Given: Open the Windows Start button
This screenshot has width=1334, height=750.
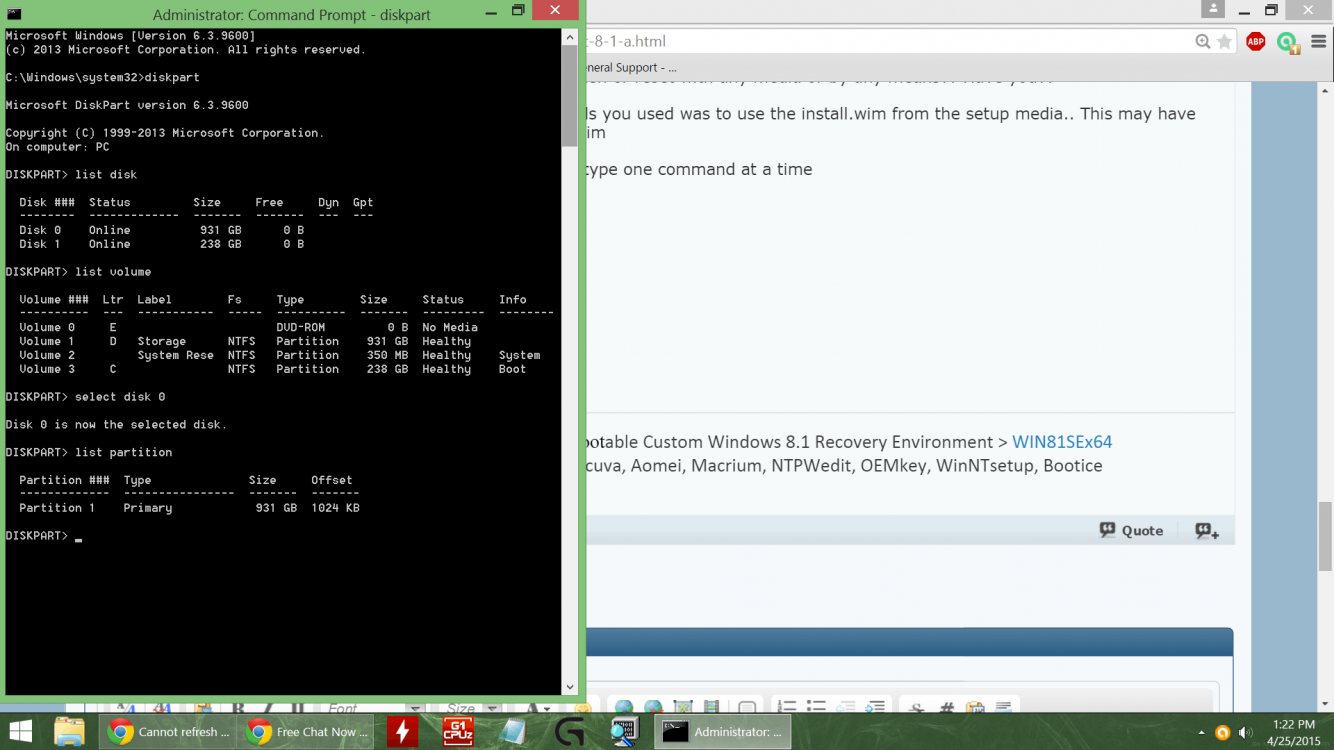Looking at the screenshot, I should click(x=20, y=732).
